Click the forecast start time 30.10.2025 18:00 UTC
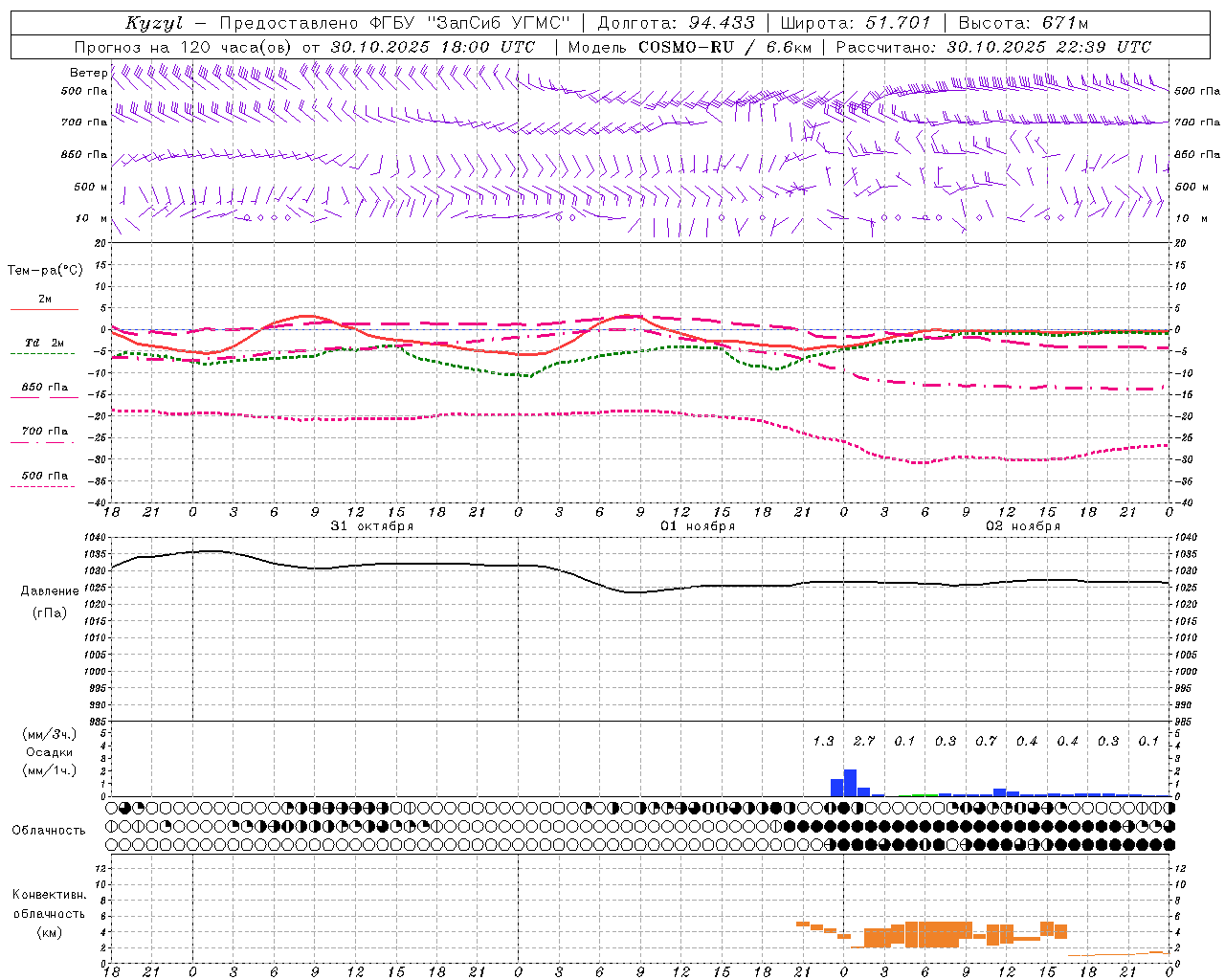Viewport: 1225px width, 980px height. pos(433,46)
